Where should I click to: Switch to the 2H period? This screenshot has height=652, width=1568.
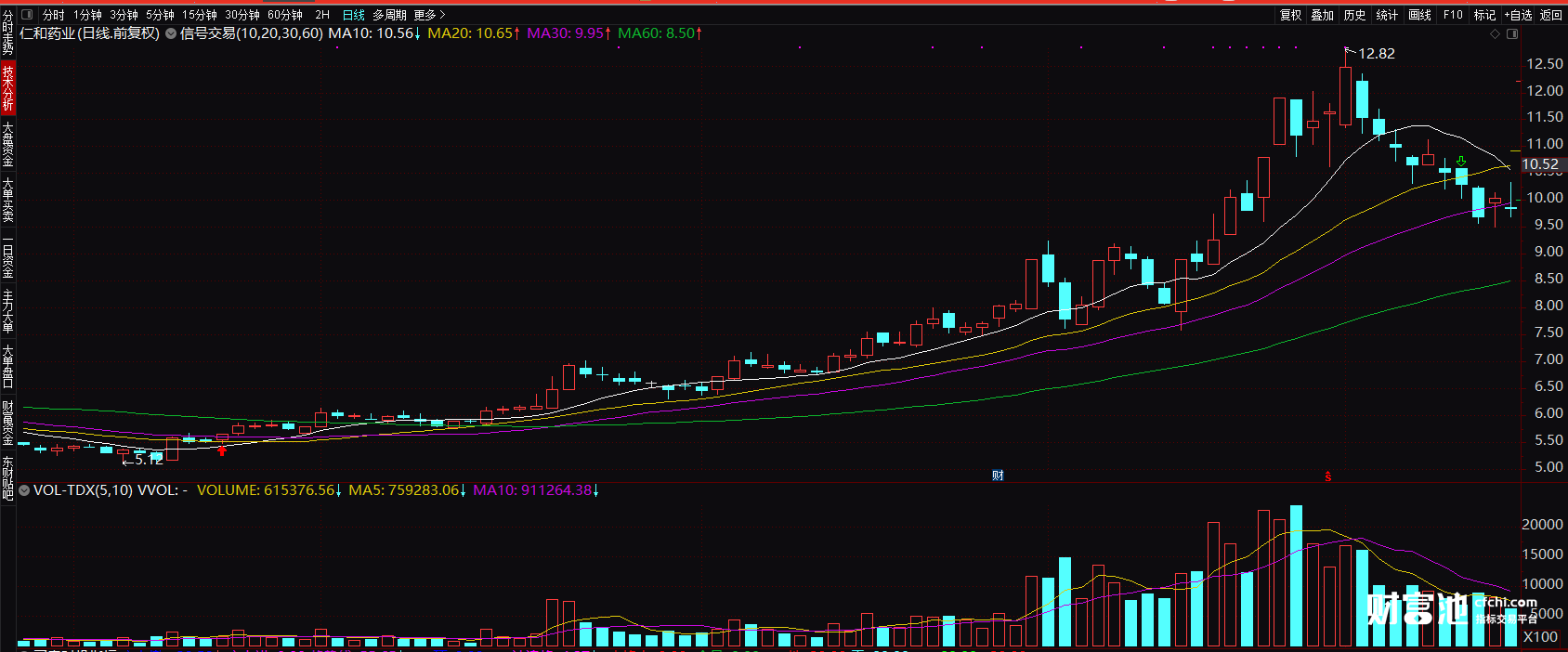click(322, 15)
